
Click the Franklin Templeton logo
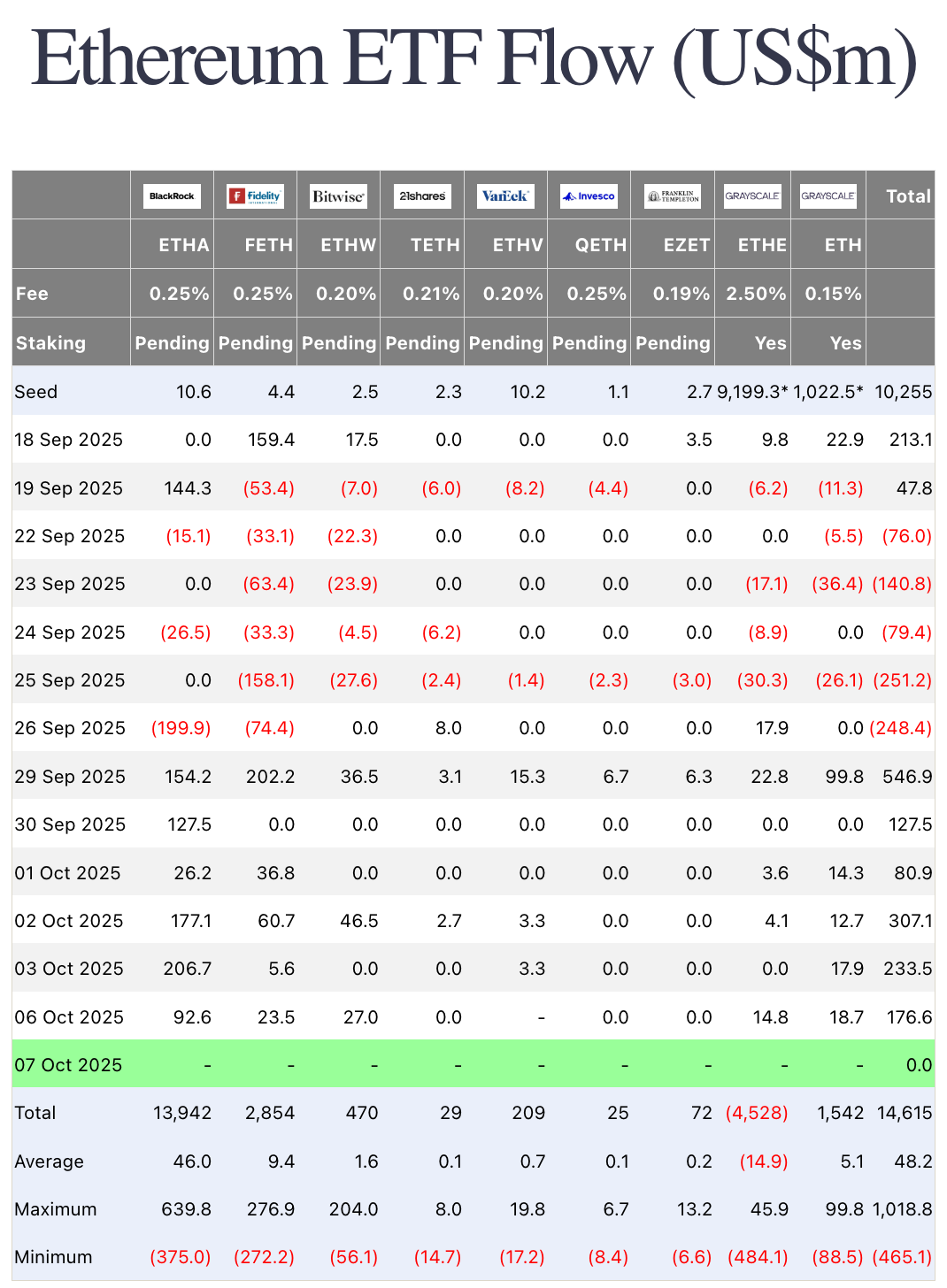pos(673,196)
